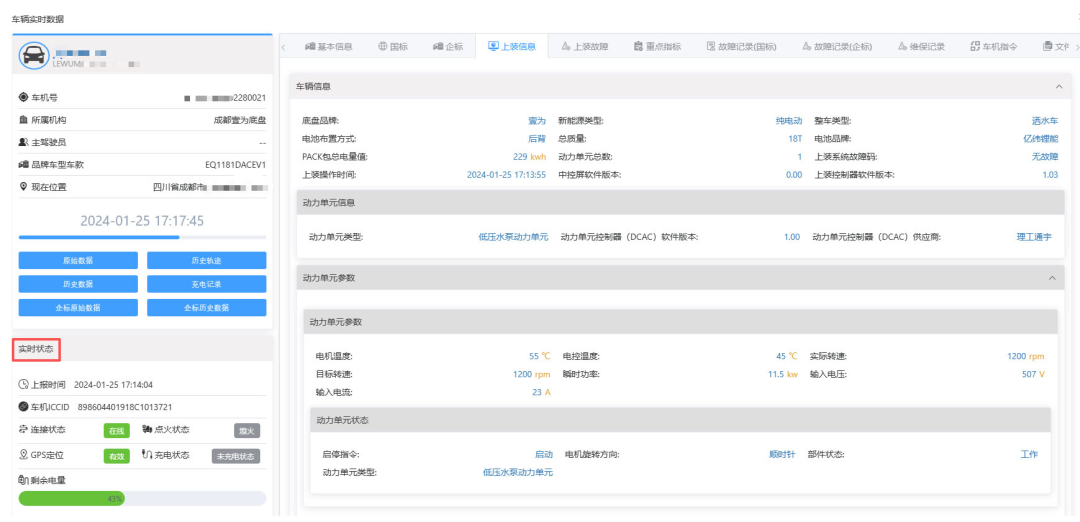Select the 上装信息 tab
1080x522 pixels.
click(511, 46)
